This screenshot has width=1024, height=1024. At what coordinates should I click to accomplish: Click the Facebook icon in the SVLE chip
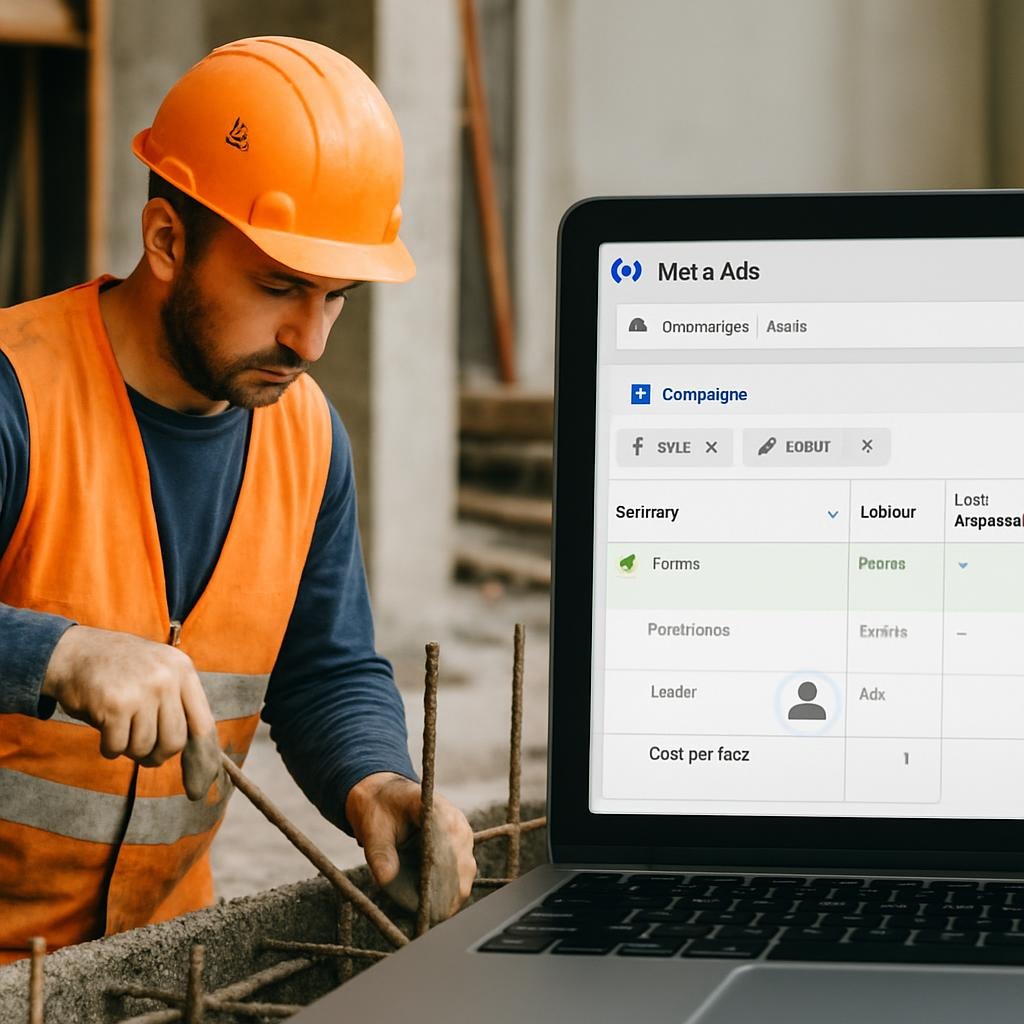pos(637,447)
